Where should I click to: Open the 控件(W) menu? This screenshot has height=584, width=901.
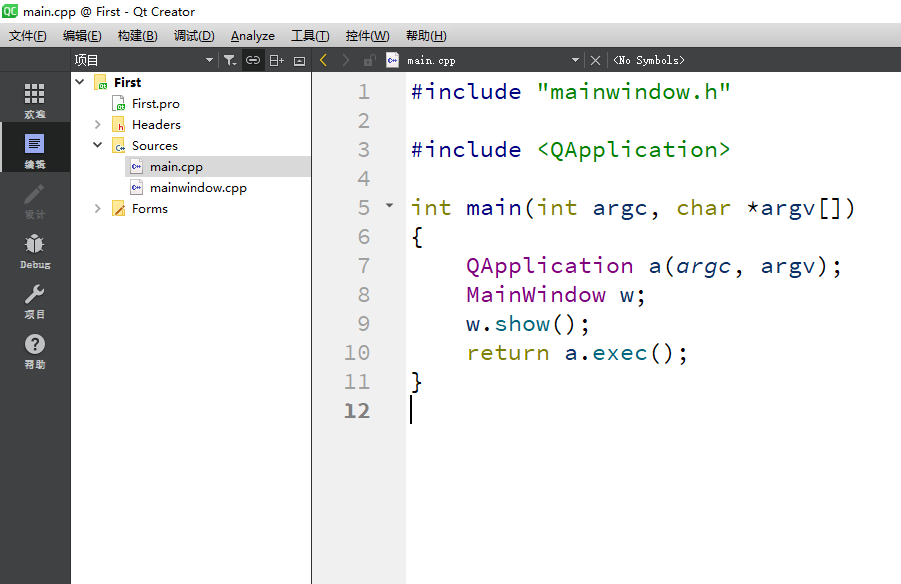[368, 36]
